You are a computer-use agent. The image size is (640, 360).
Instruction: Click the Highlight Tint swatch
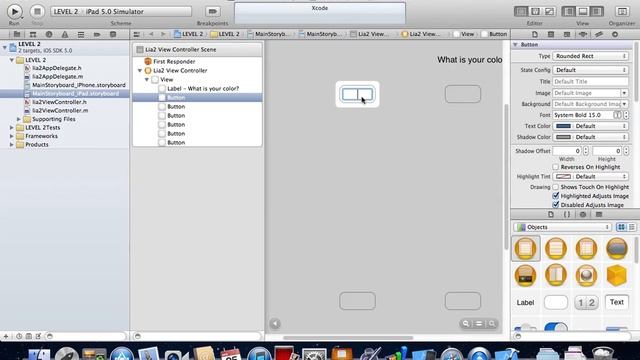click(x=563, y=177)
